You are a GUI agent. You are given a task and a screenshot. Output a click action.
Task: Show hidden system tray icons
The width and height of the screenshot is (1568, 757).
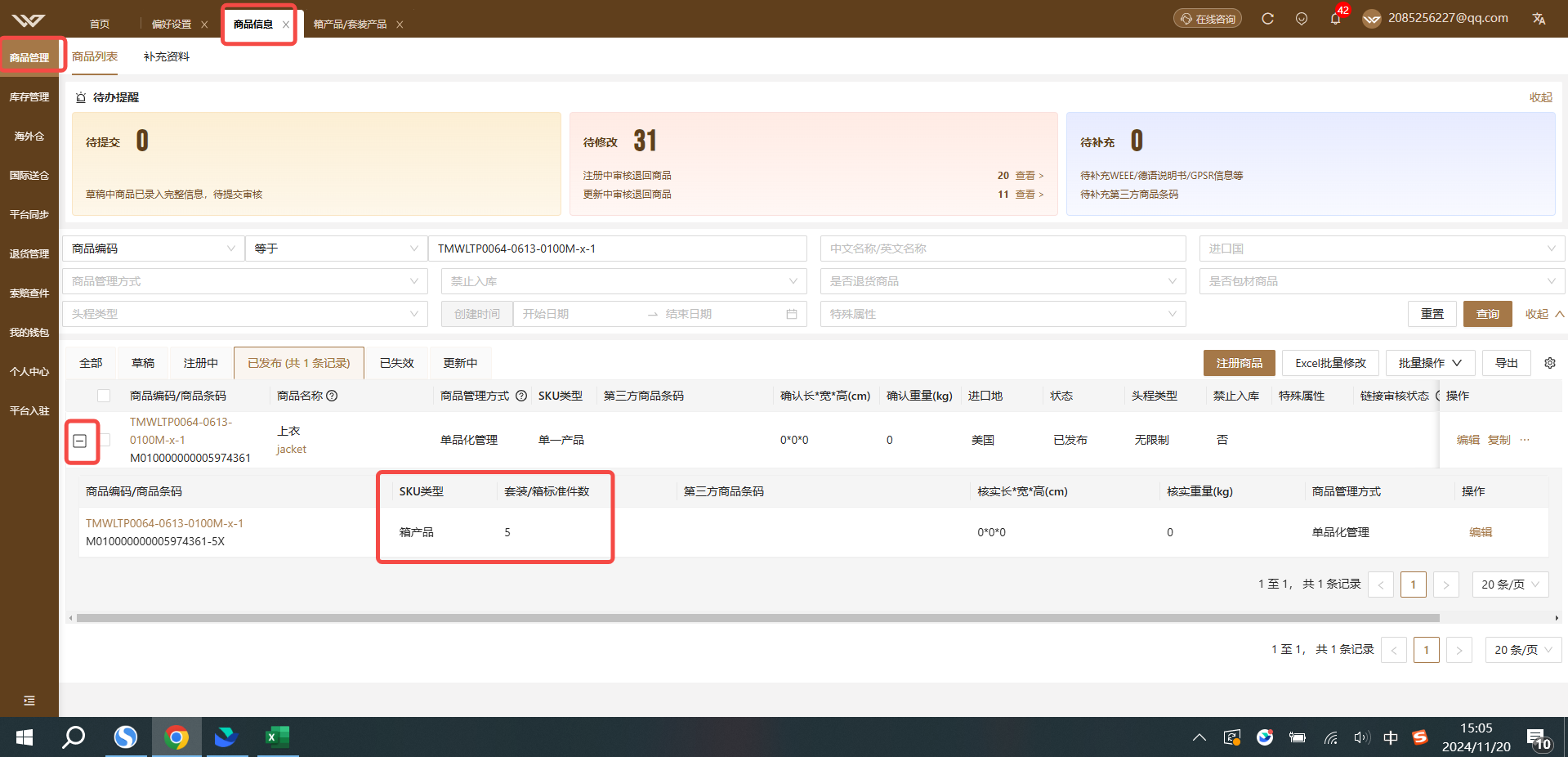[1199, 737]
